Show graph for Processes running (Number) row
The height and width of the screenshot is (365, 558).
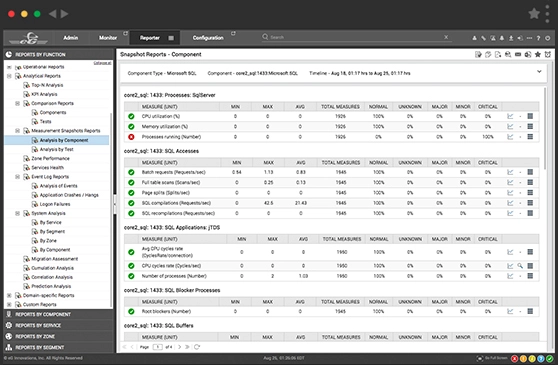click(x=510, y=137)
